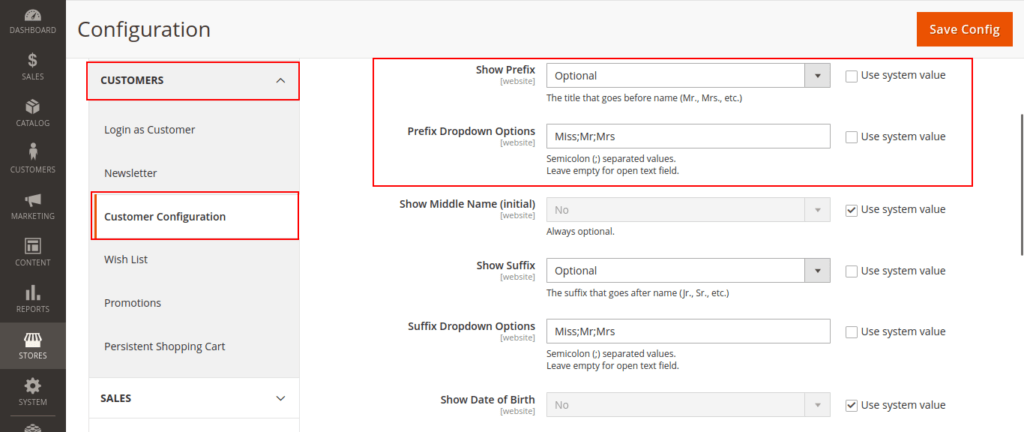Uncheck Use system value for Show Date of Birth
Viewport: 1024px width, 432px height.
click(851, 405)
